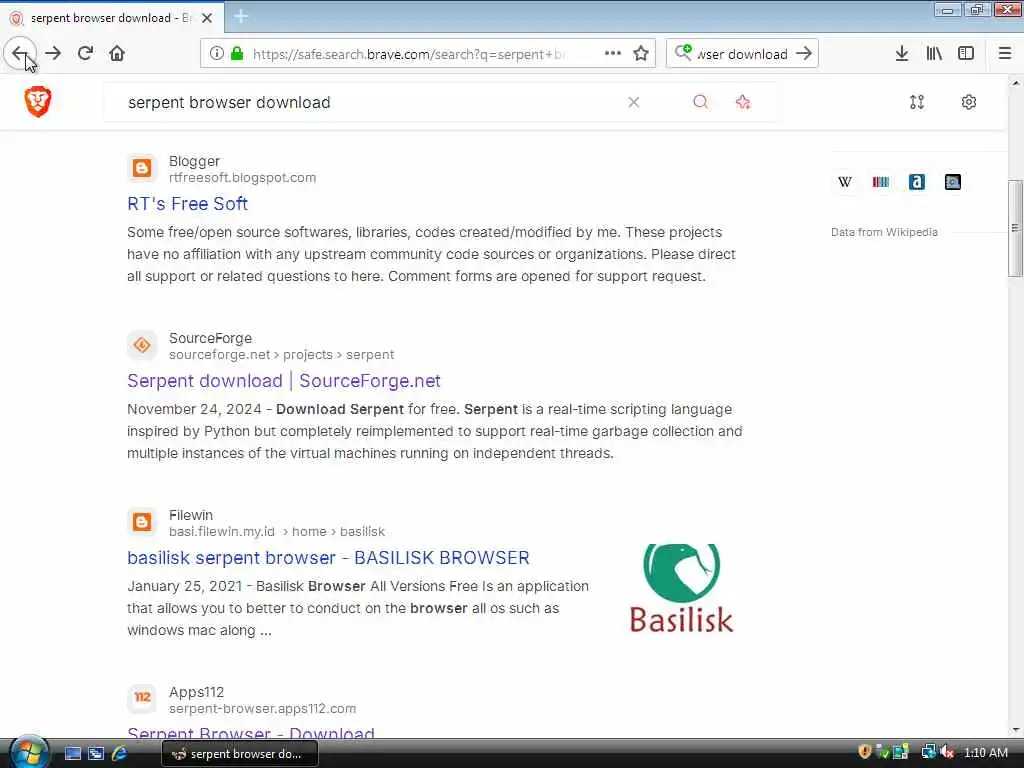1024x768 pixels.
Task: Click the dark square icon beside Amazon icon
Action: [952, 182]
